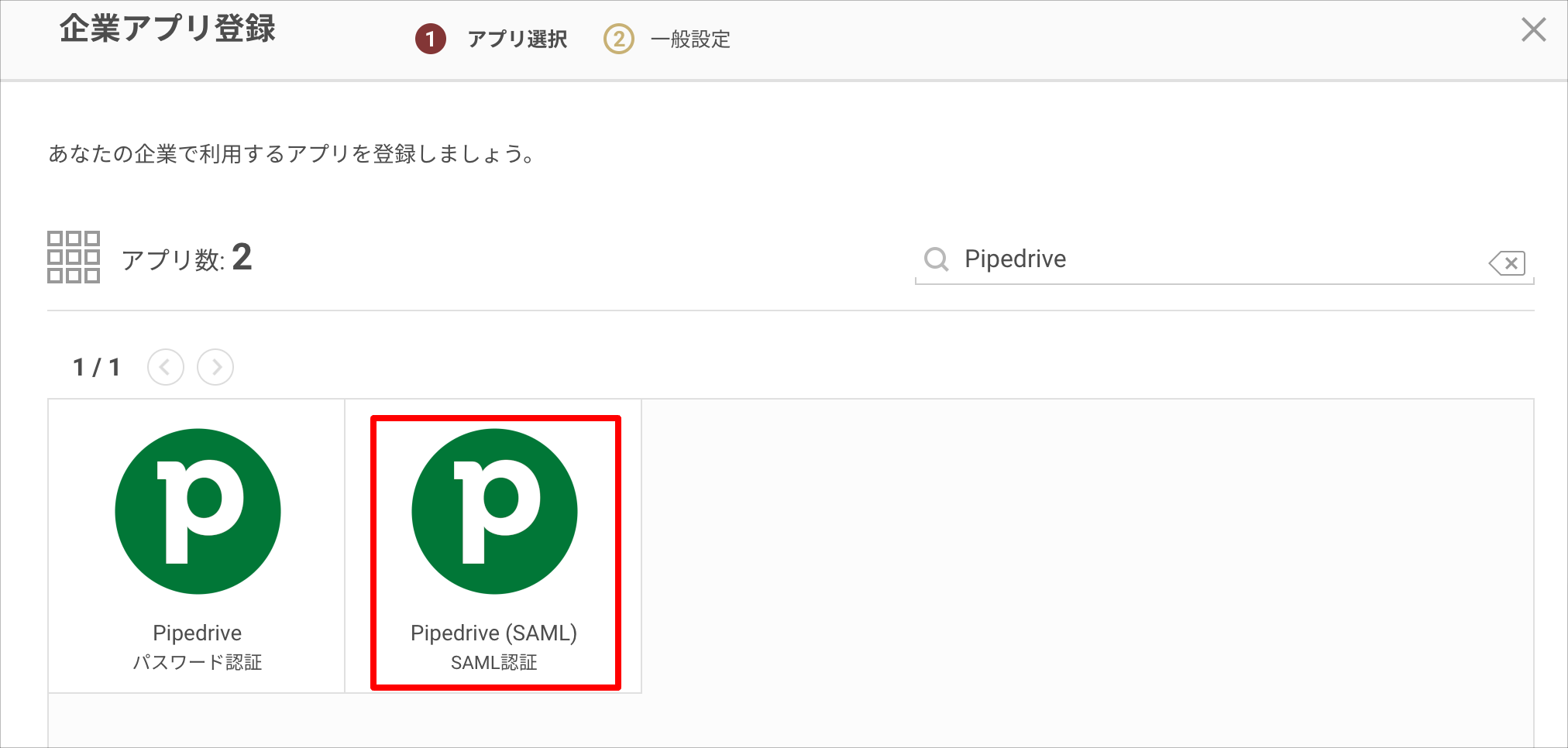This screenshot has height=748, width=1568.
Task: Click the search magnifier icon
Action: tap(937, 259)
